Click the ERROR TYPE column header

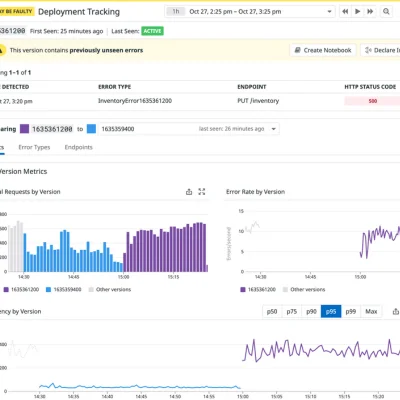(114, 87)
